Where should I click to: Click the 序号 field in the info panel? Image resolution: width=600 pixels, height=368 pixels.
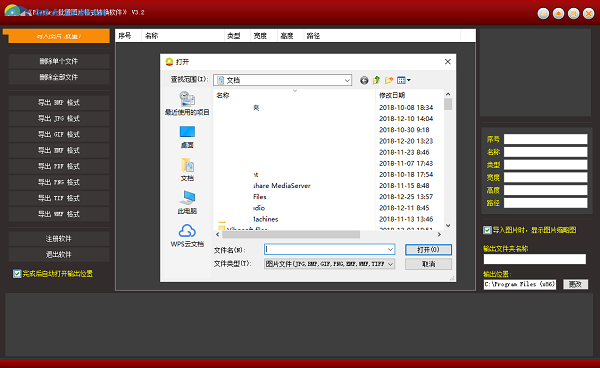[545, 139]
